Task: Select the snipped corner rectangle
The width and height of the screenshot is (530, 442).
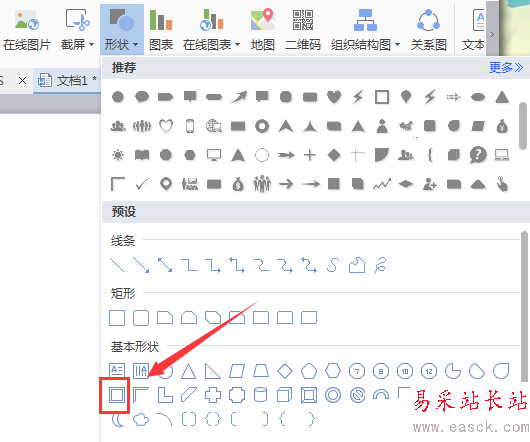Action: 165,318
